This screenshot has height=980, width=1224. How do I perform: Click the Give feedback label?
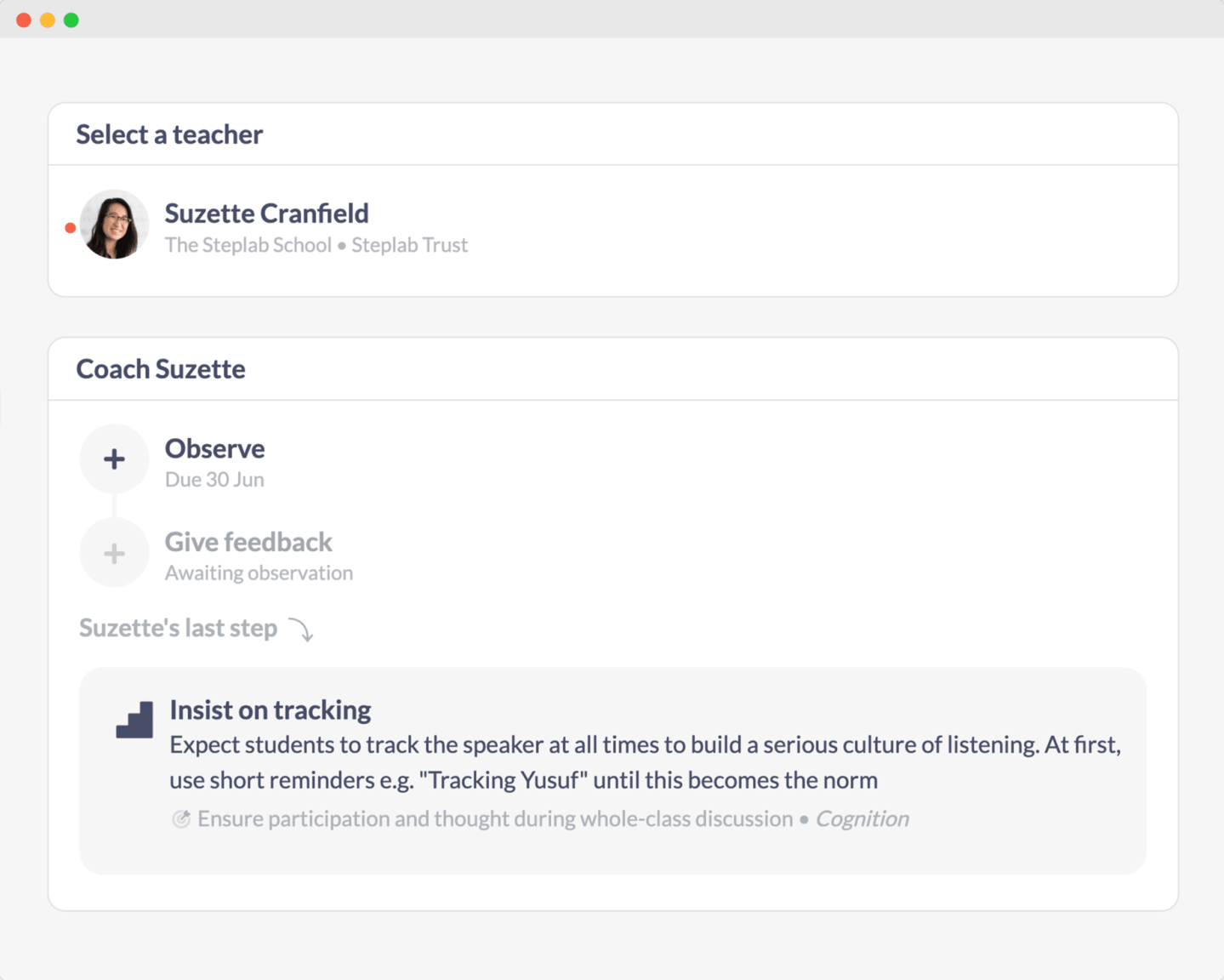(248, 542)
